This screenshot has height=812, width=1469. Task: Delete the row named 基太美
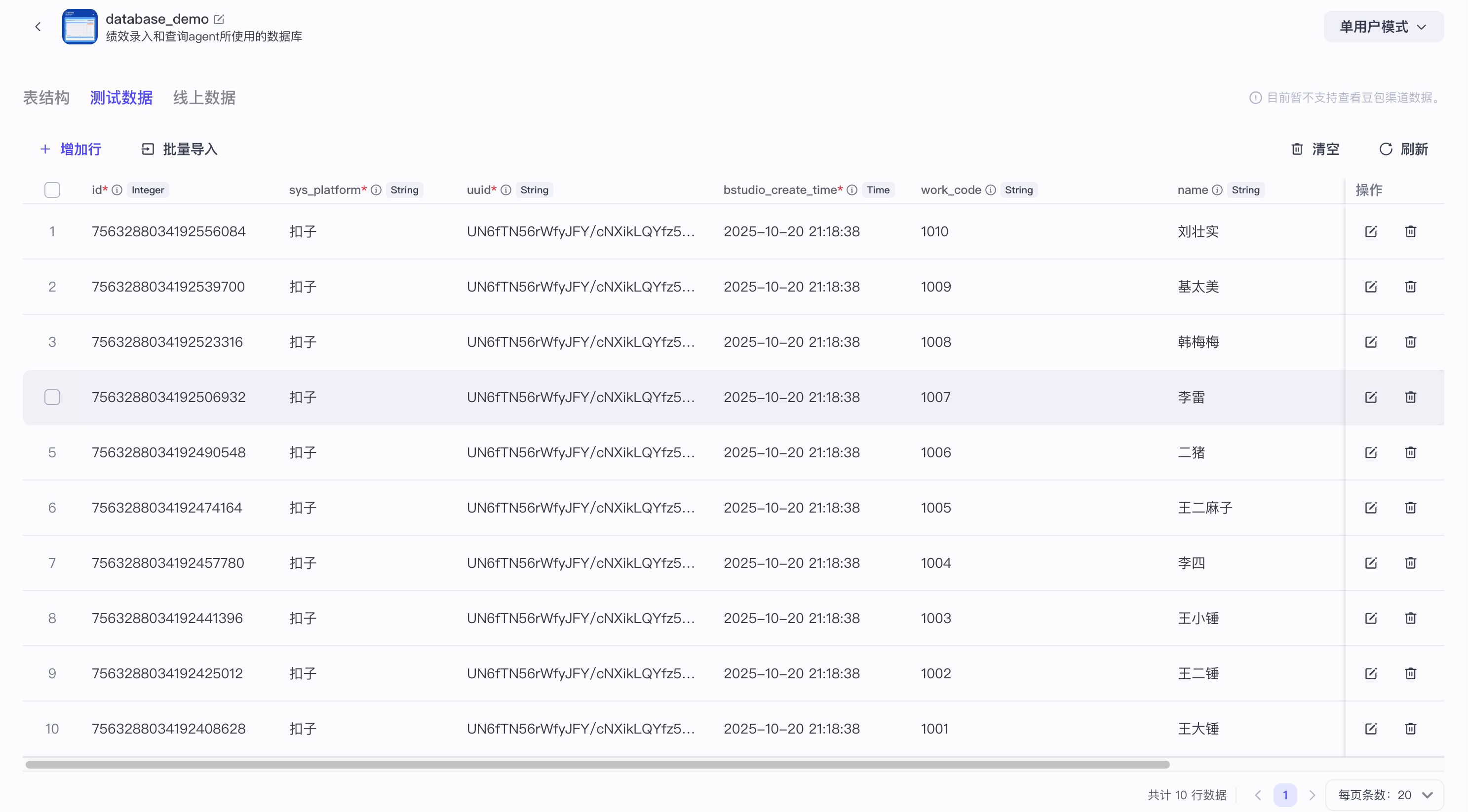point(1410,287)
